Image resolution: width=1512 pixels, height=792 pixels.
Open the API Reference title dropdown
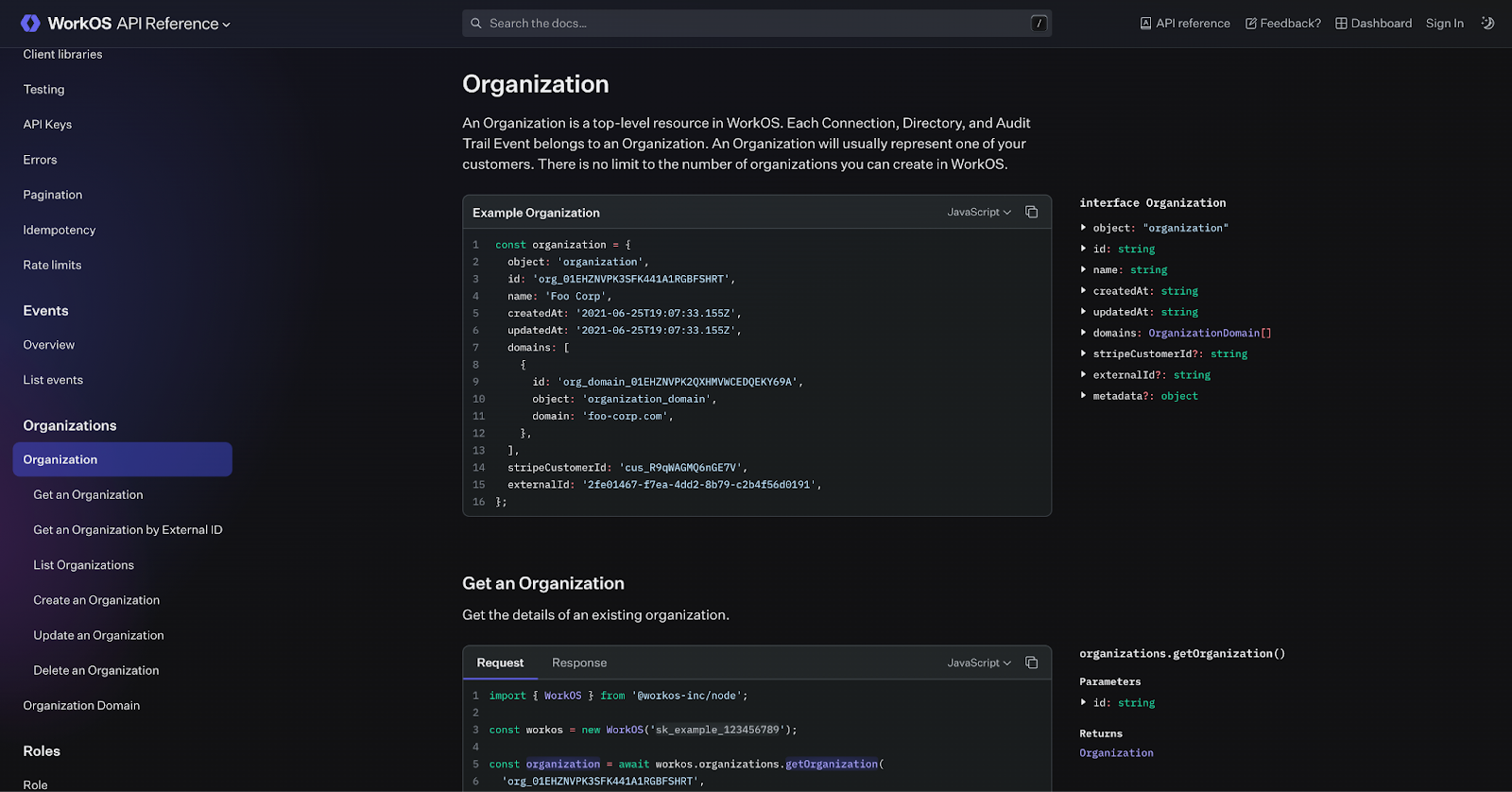226,25
